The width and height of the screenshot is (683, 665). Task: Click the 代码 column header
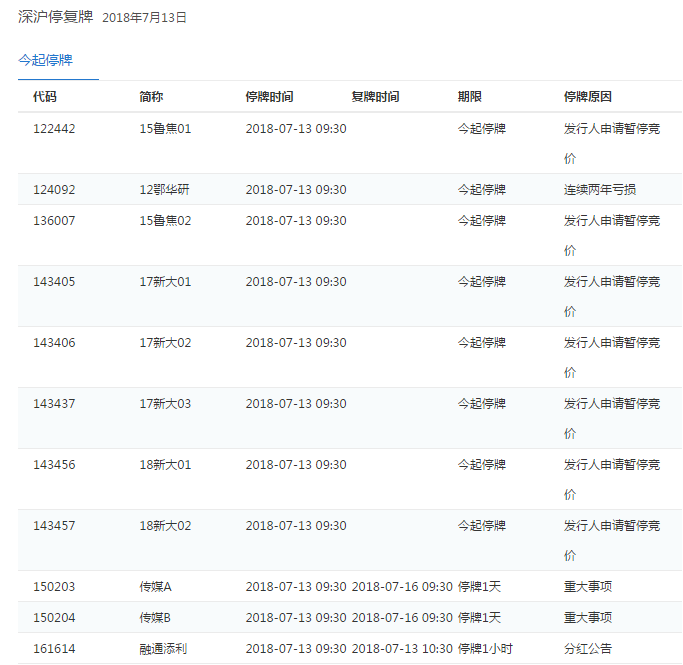pos(45,97)
